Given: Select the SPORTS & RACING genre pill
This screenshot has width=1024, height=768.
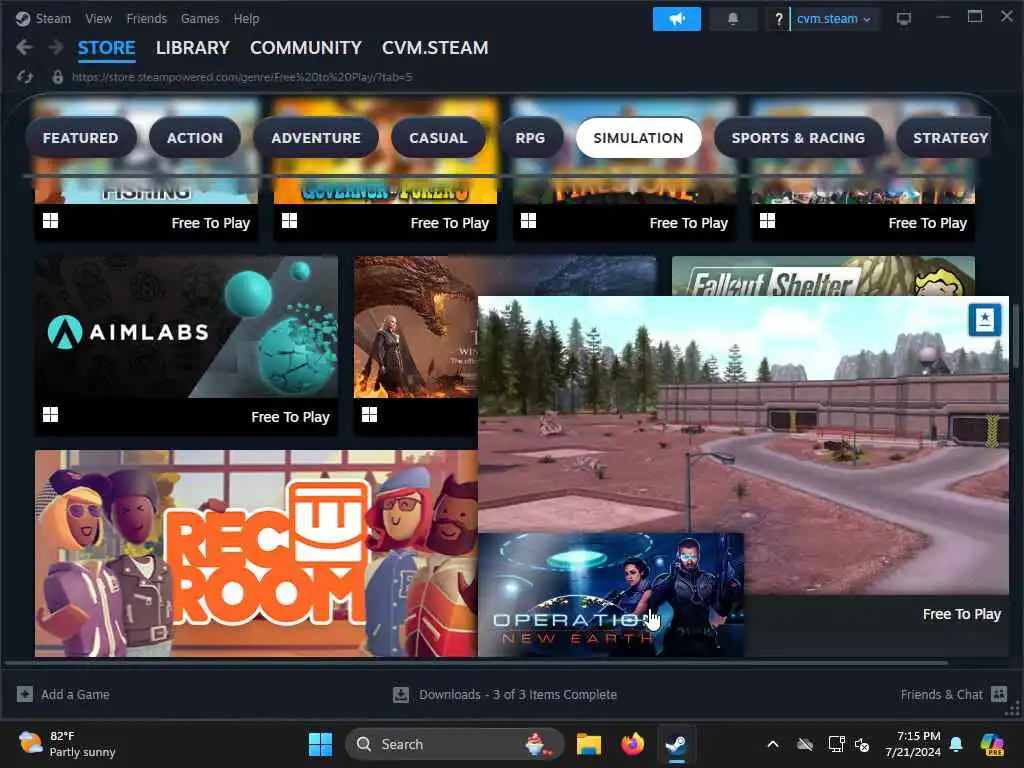Looking at the screenshot, I should (798, 138).
